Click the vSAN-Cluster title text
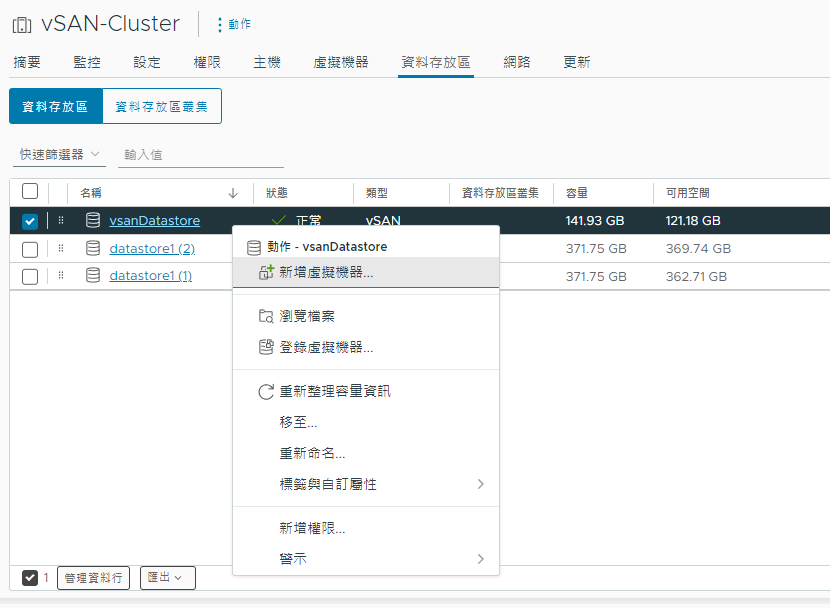The image size is (830, 608). point(111,24)
